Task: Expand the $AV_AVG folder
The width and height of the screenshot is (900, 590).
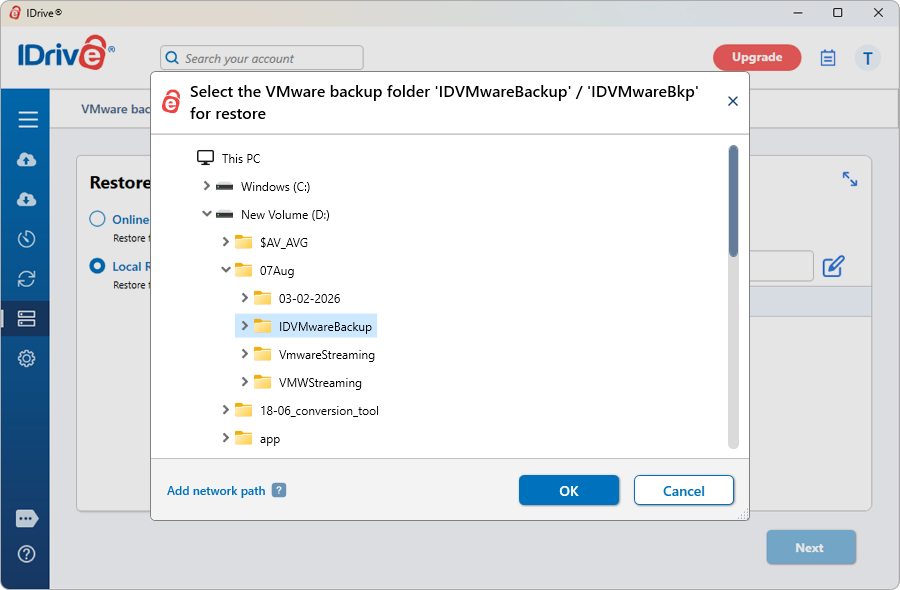Action: [226, 242]
